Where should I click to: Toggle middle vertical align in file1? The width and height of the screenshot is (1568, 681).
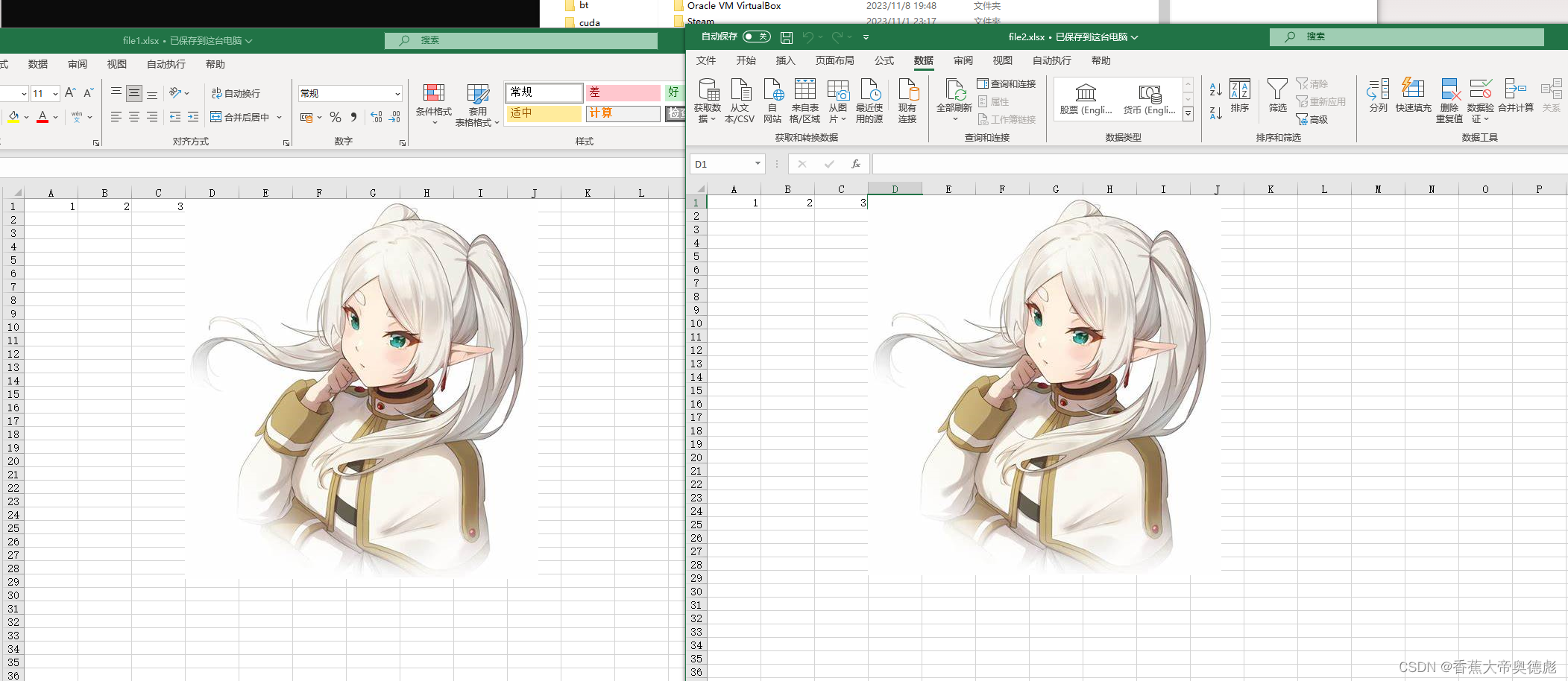(x=134, y=93)
